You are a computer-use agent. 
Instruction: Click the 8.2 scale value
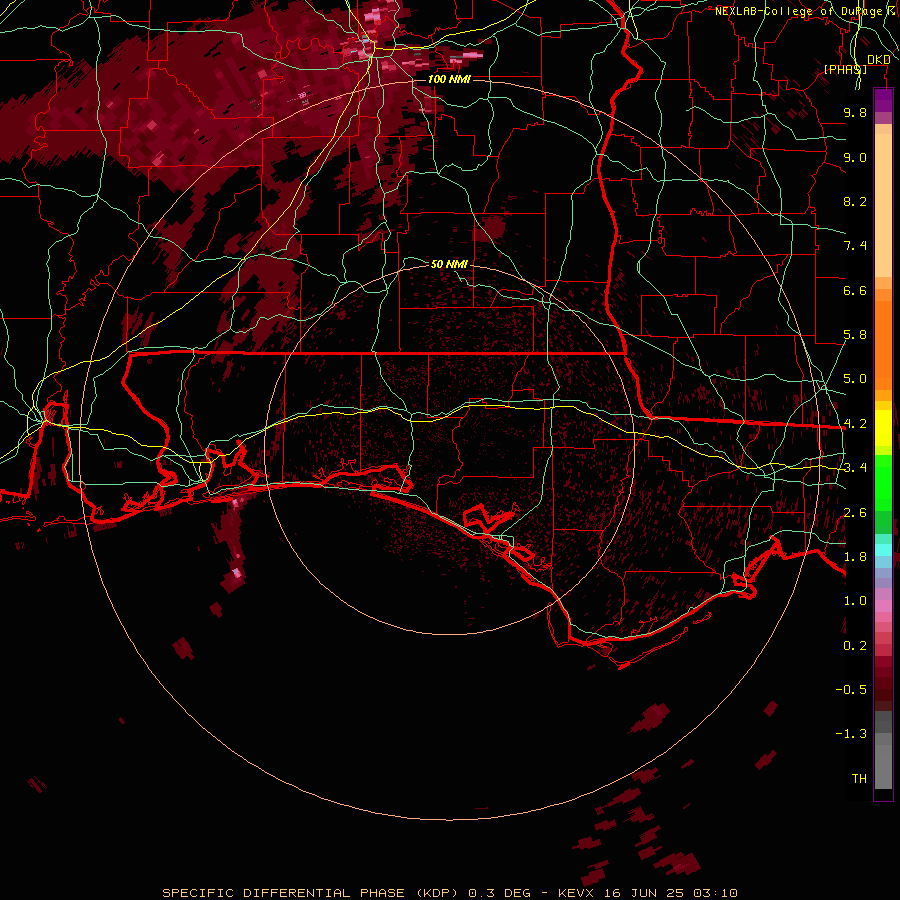855,201
